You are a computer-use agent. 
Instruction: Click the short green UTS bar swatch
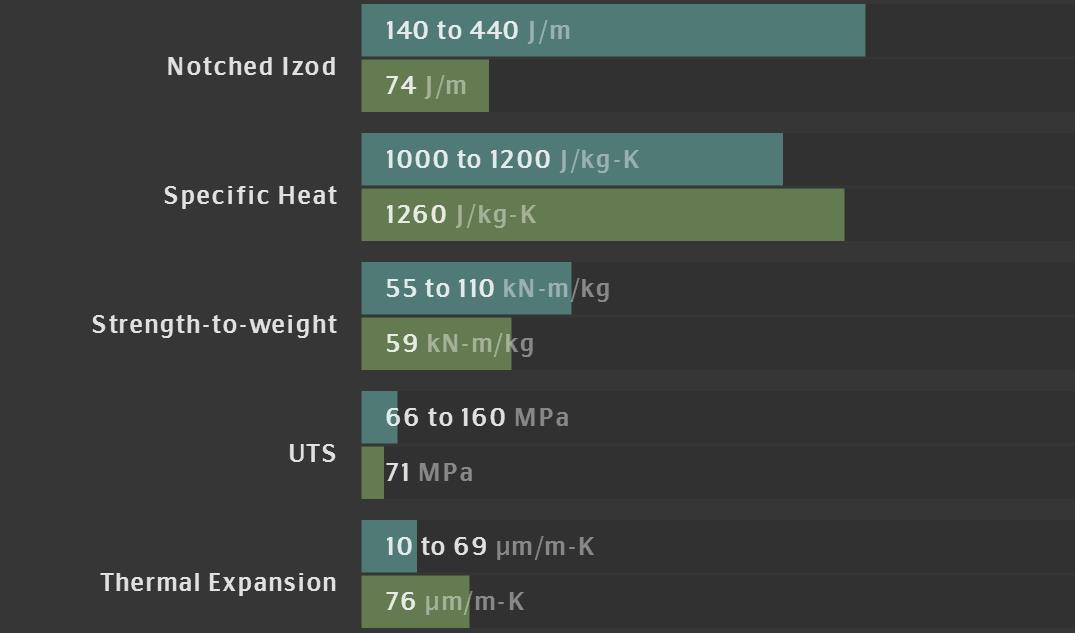click(372, 473)
